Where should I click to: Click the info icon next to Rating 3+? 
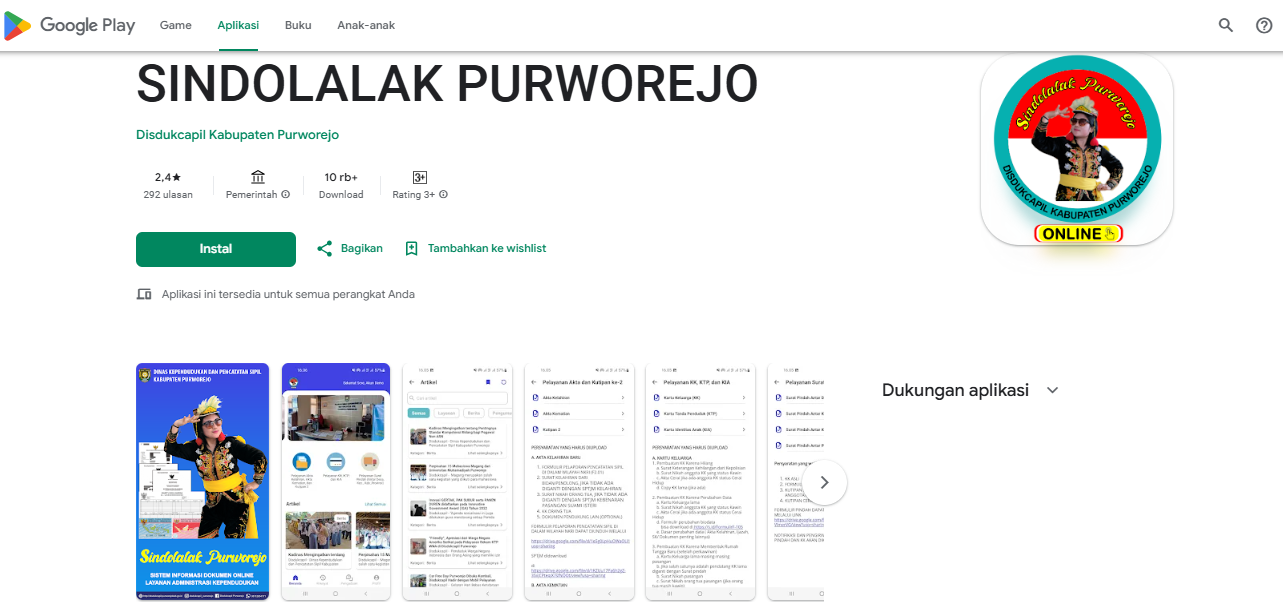pyautogui.click(x=443, y=195)
